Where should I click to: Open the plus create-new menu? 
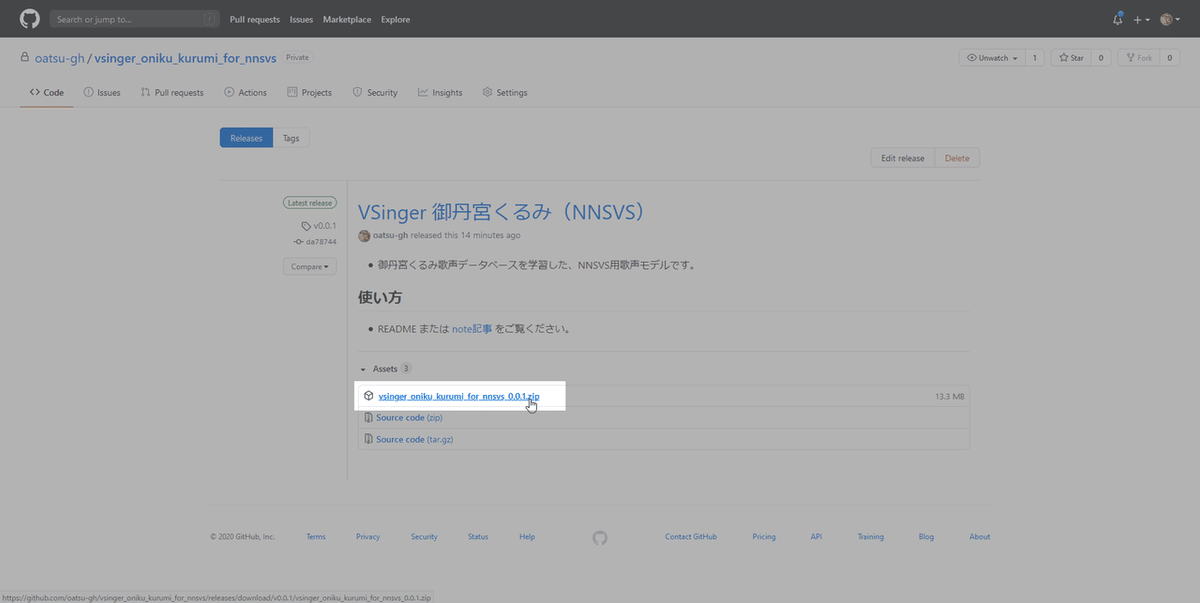click(x=1141, y=19)
